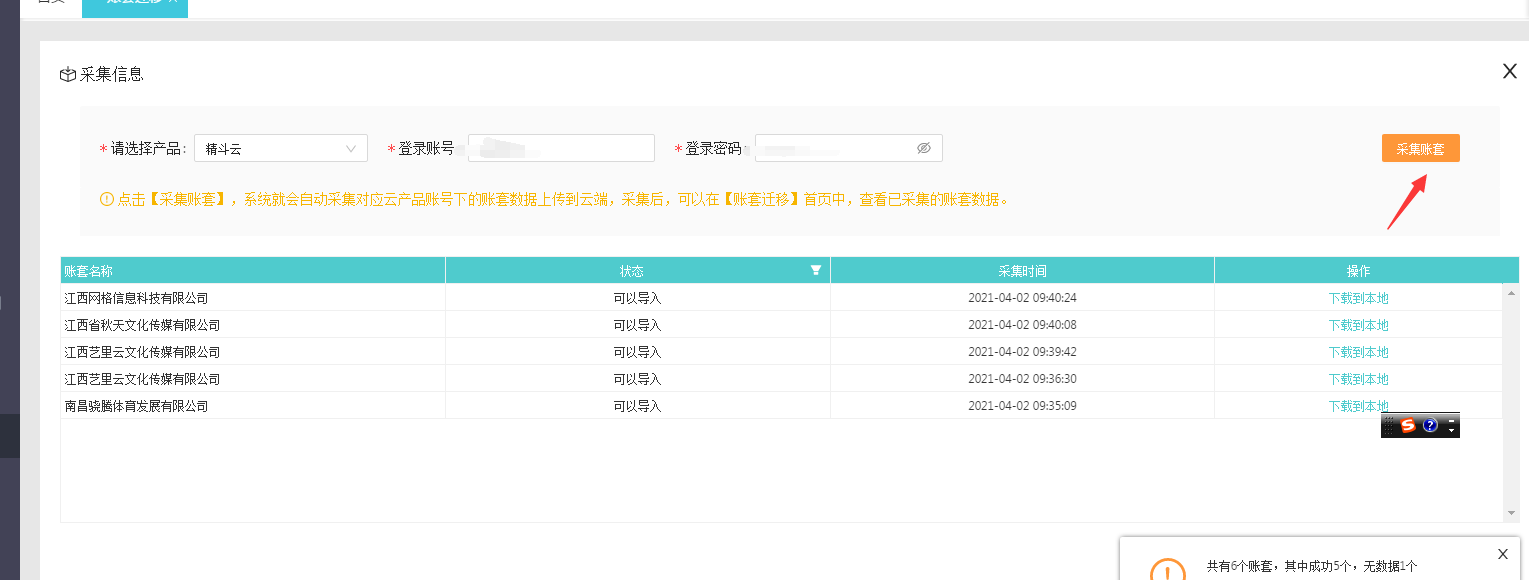Click 下载到本地 link for 南昌骁腾体育发展有限公司
Viewport: 1529px width, 580px height.
(x=1358, y=406)
